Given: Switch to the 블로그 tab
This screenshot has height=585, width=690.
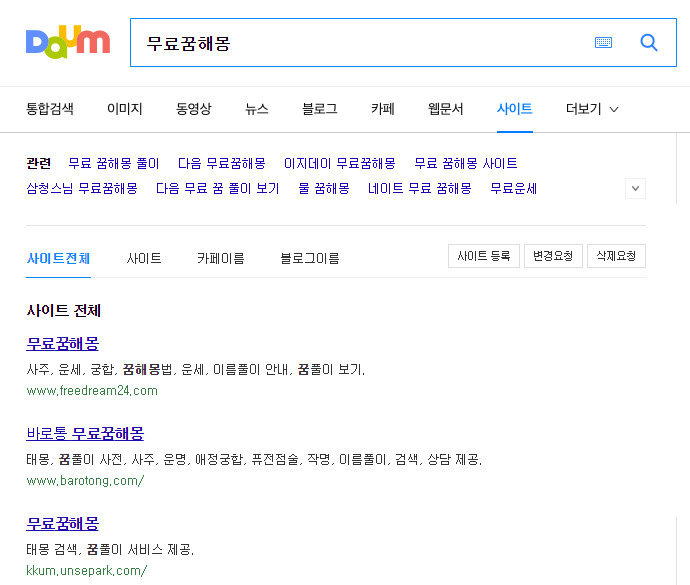Looking at the screenshot, I should coord(319,109).
